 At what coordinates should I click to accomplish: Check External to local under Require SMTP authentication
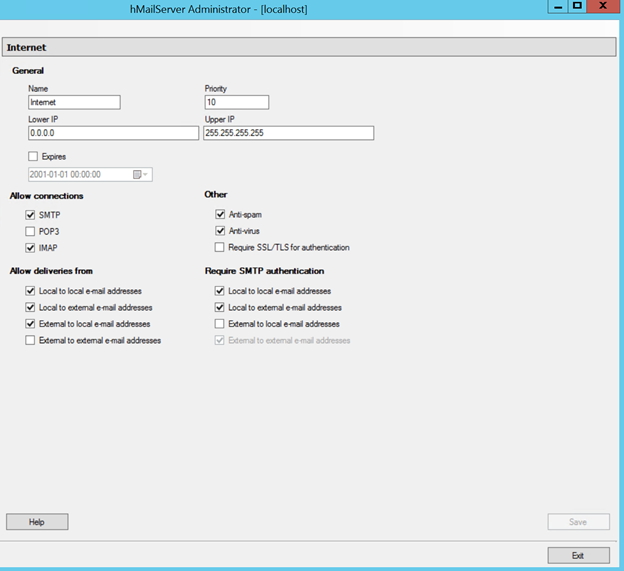219,324
